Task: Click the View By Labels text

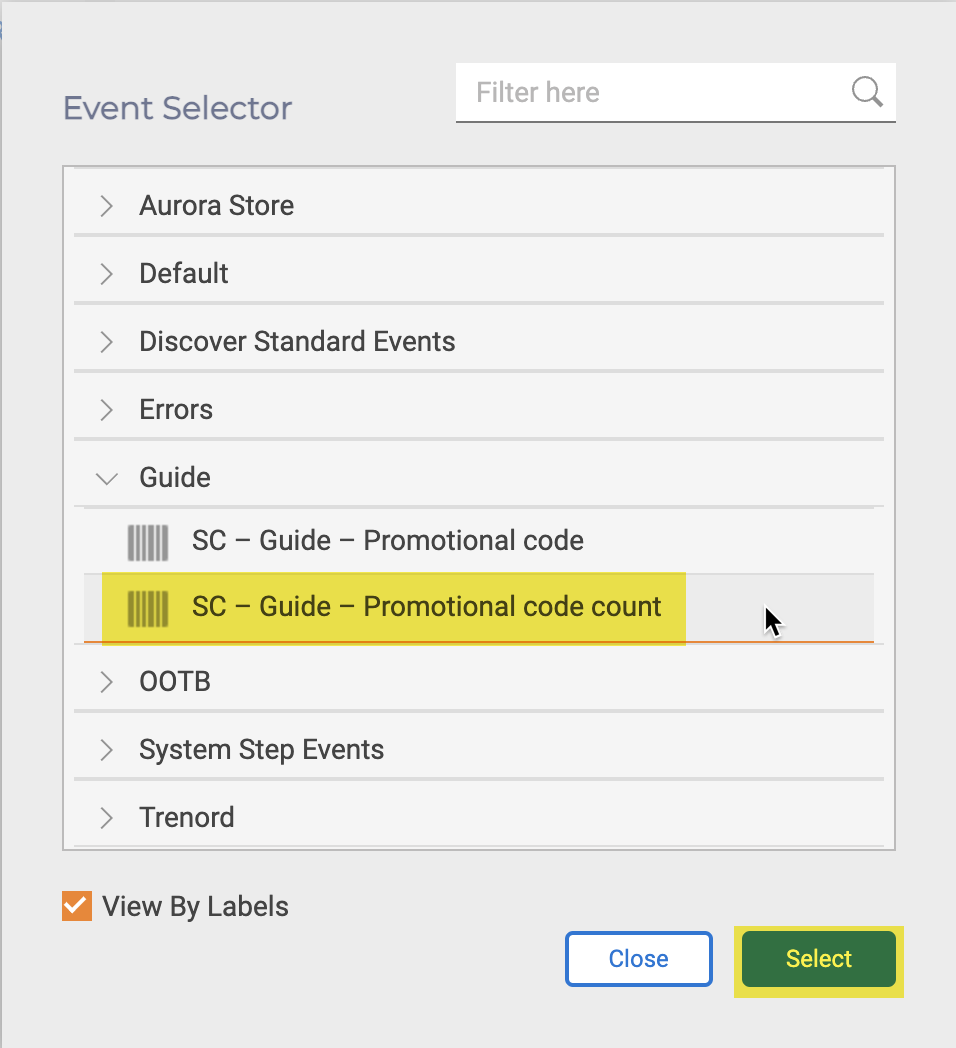Action: (195, 907)
